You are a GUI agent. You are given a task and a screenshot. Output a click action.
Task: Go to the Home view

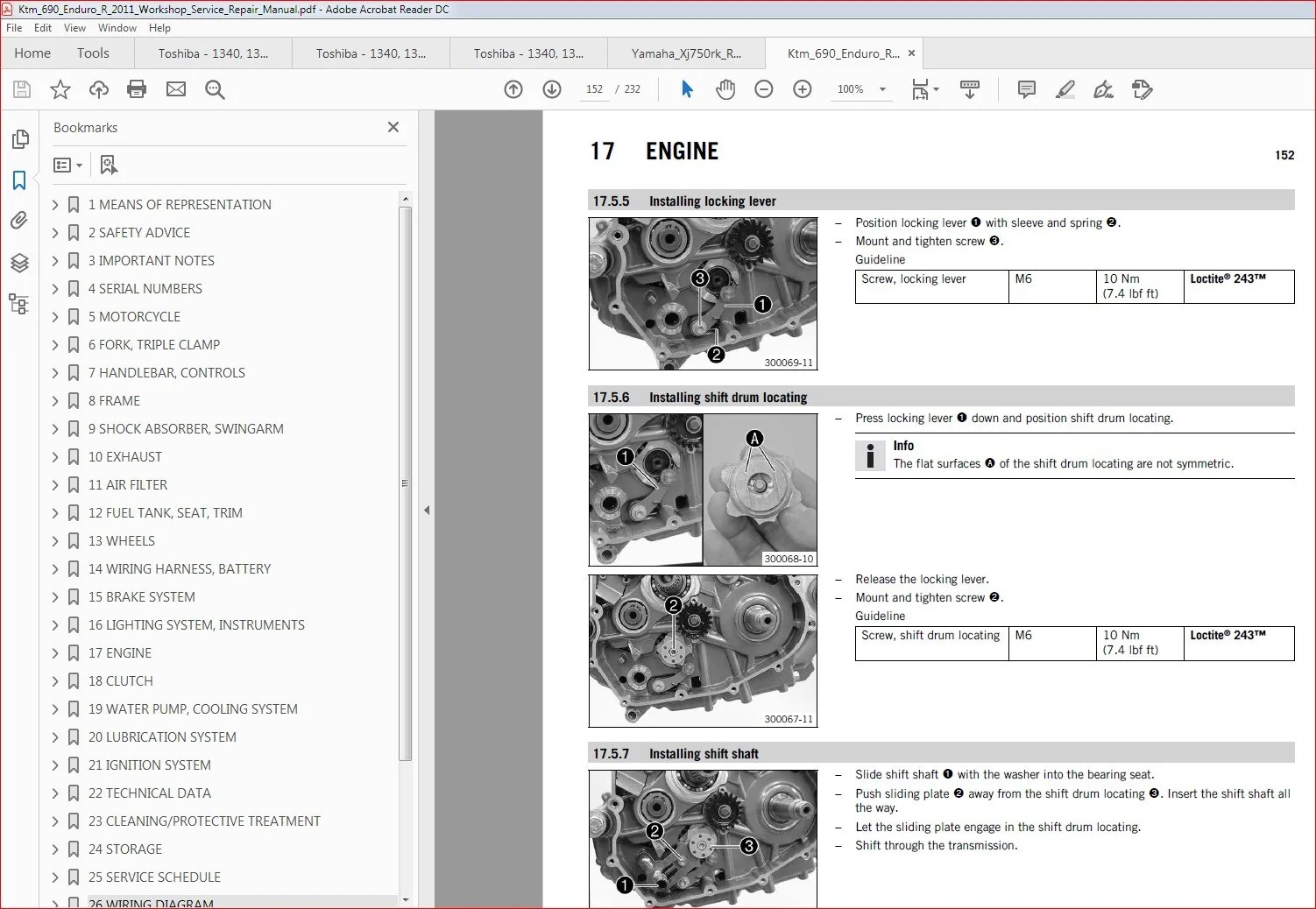(x=32, y=53)
